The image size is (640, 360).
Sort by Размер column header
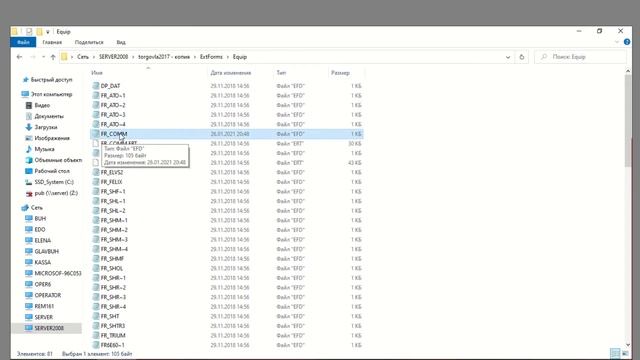point(340,73)
